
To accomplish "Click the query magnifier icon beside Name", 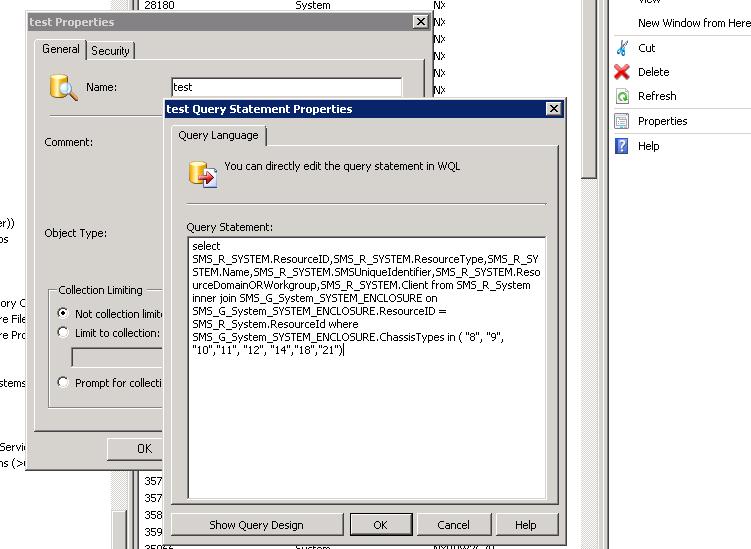I will (x=63, y=88).
